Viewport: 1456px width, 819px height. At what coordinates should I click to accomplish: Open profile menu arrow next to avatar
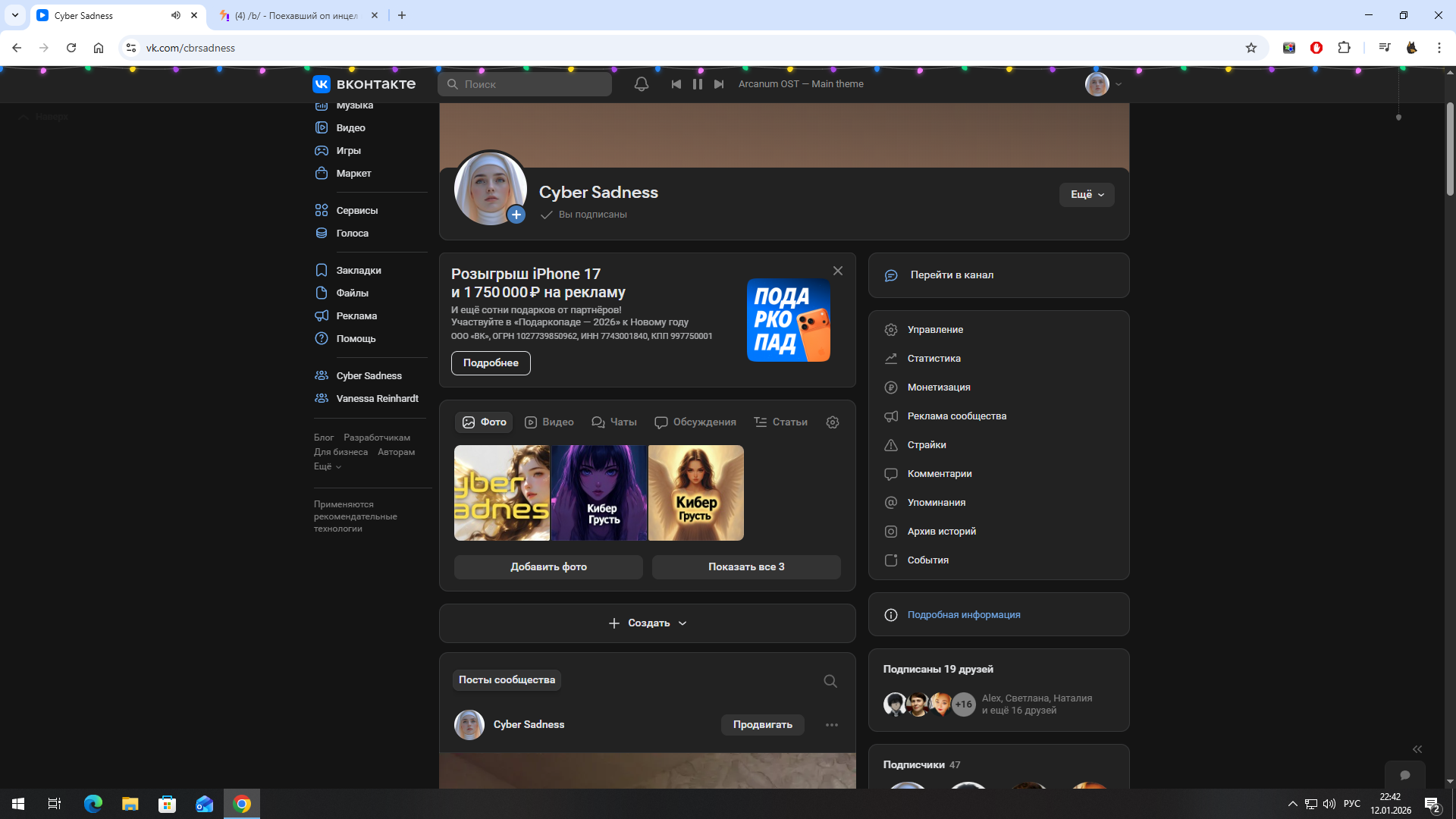tap(1119, 85)
